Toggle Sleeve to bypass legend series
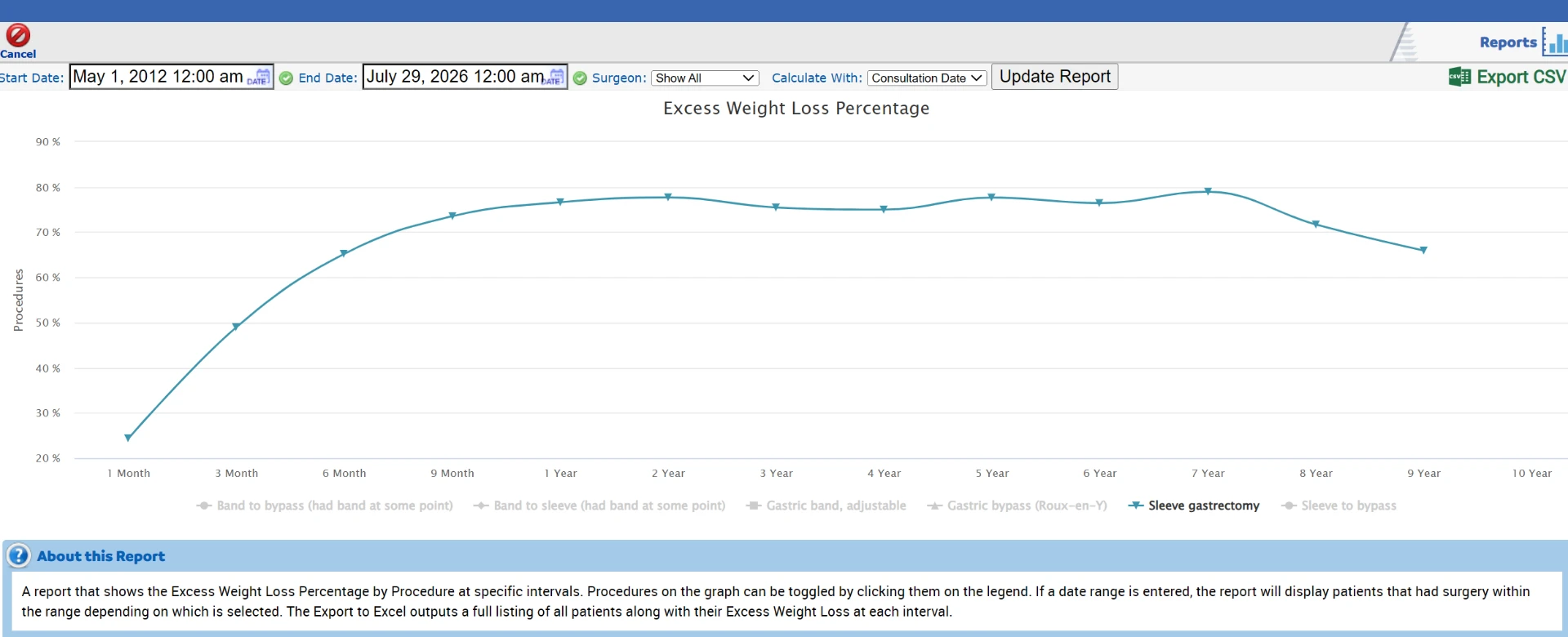Viewport: 1568px width, 637px height. point(1339,506)
